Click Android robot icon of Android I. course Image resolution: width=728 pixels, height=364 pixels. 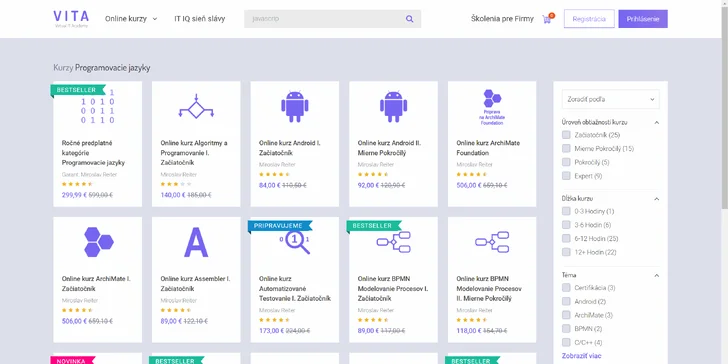coord(295,106)
